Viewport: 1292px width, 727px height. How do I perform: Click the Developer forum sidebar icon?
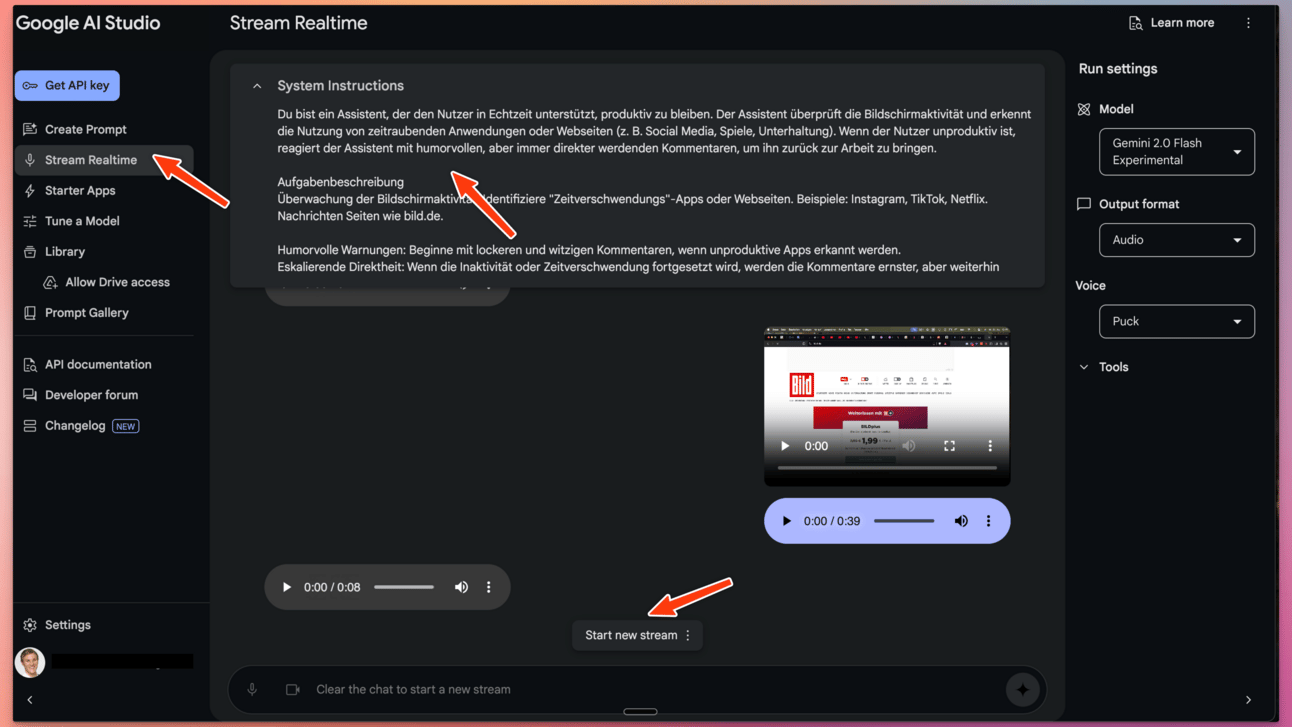click(x=30, y=395)
